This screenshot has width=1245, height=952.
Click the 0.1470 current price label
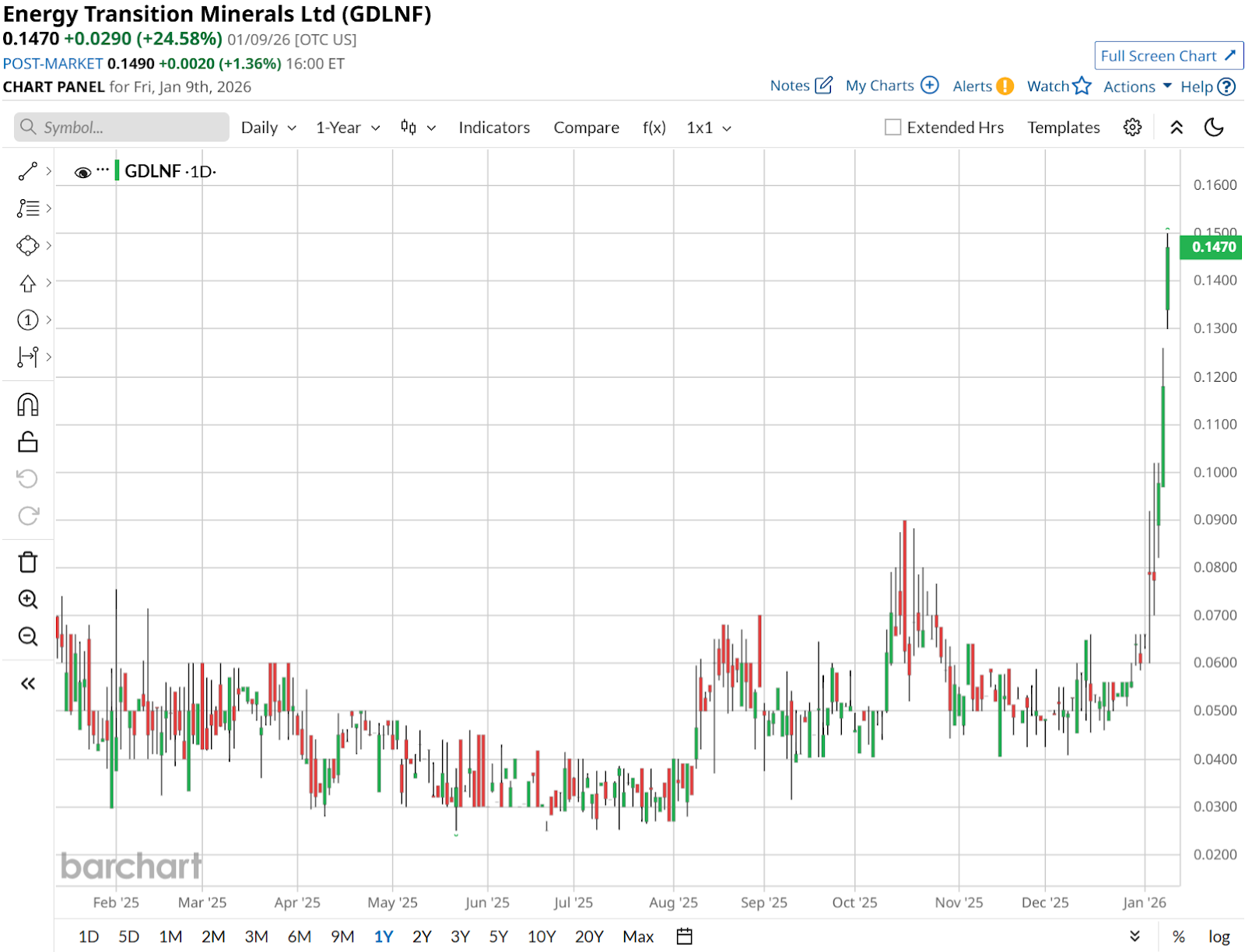[1212, 247]
